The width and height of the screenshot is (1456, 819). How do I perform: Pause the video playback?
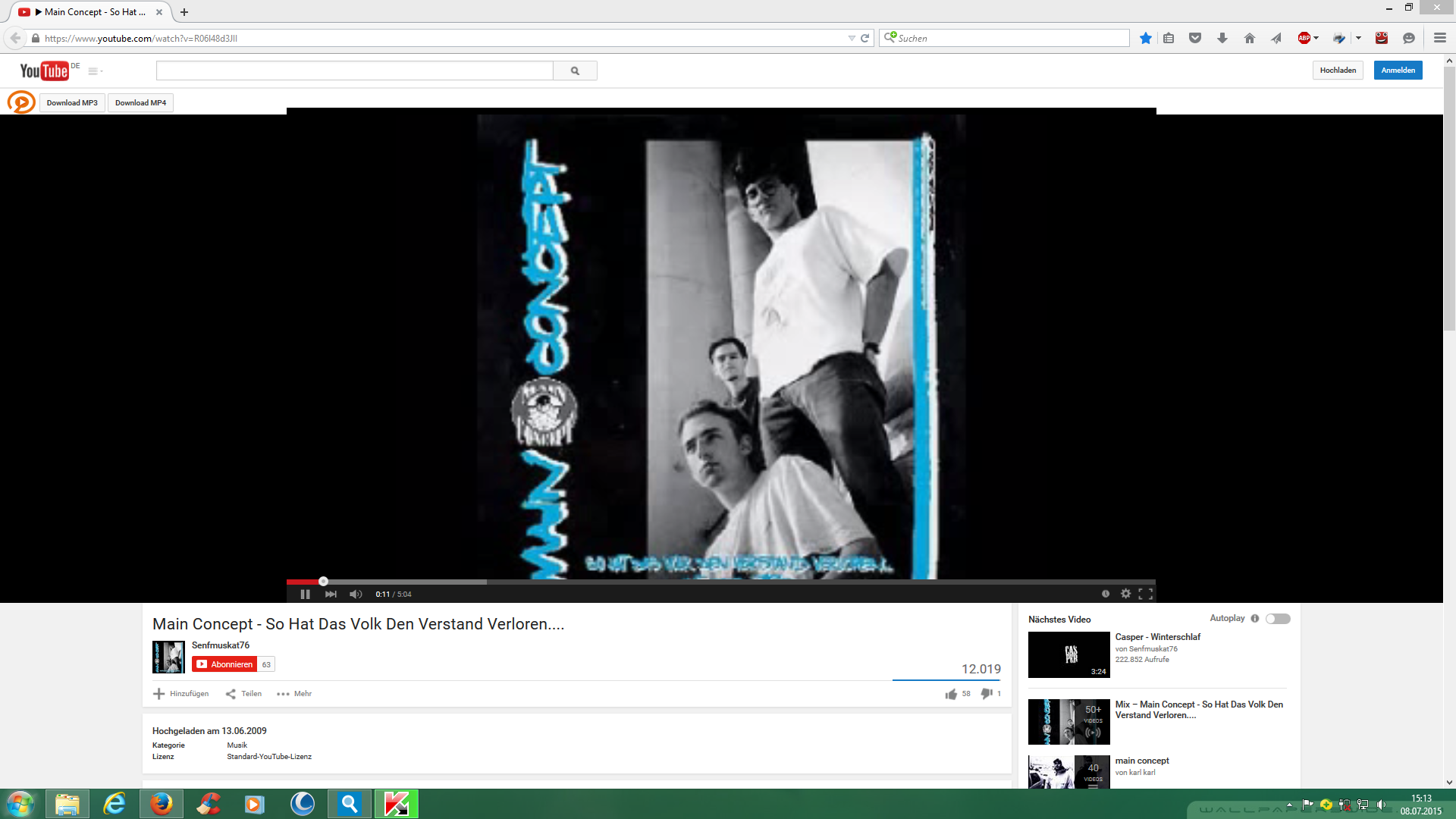tap(305, 594)
